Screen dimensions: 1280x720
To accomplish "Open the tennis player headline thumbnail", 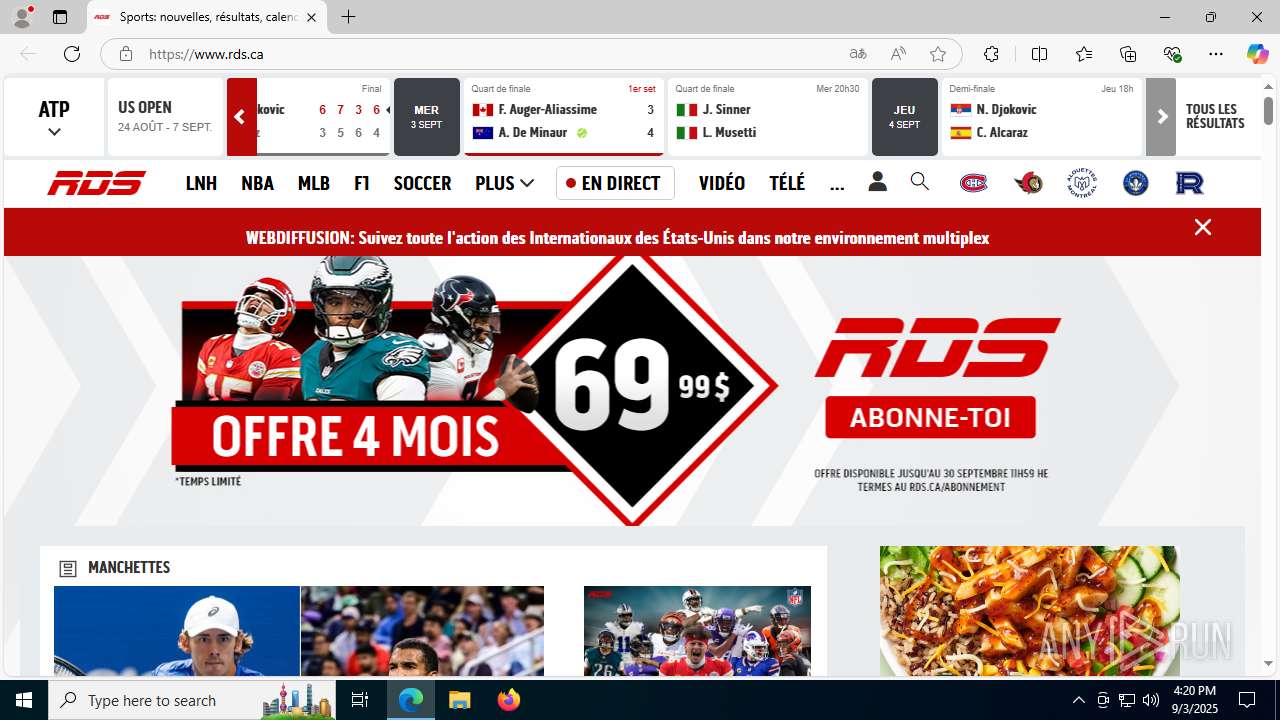I will click(177, 631).
